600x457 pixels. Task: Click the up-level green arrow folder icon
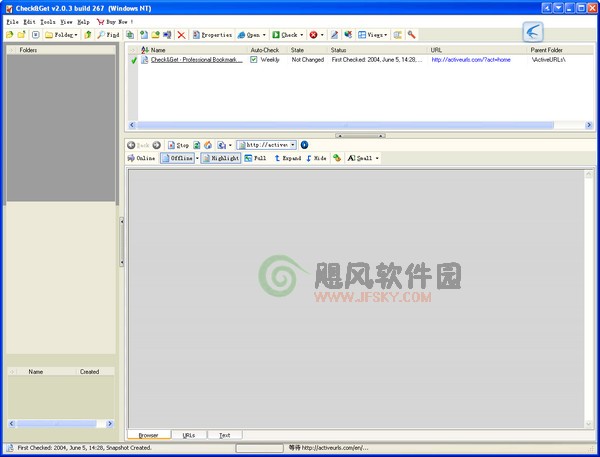[x=88, y=35]
